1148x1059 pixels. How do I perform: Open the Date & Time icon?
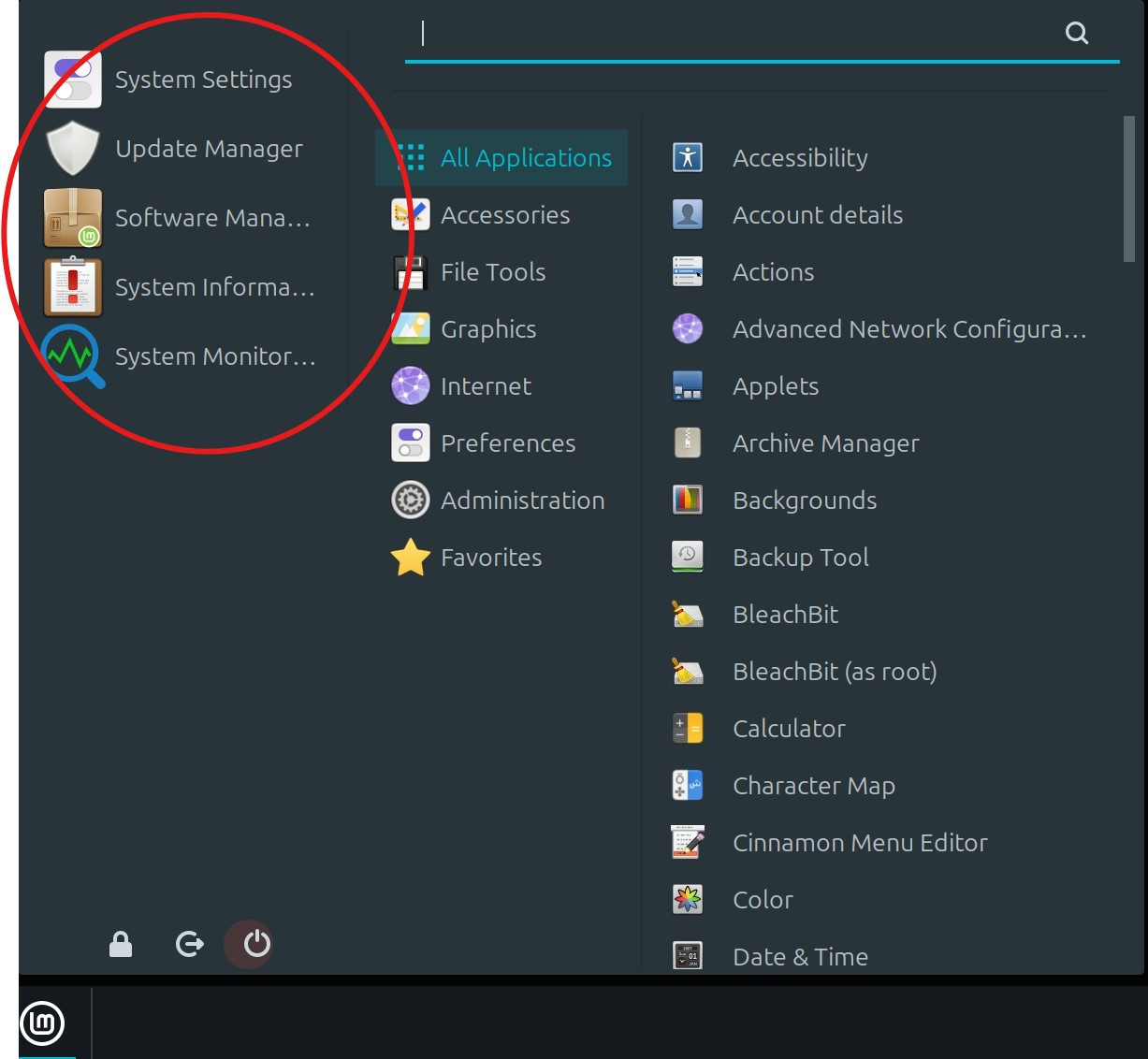pos(688,956)
